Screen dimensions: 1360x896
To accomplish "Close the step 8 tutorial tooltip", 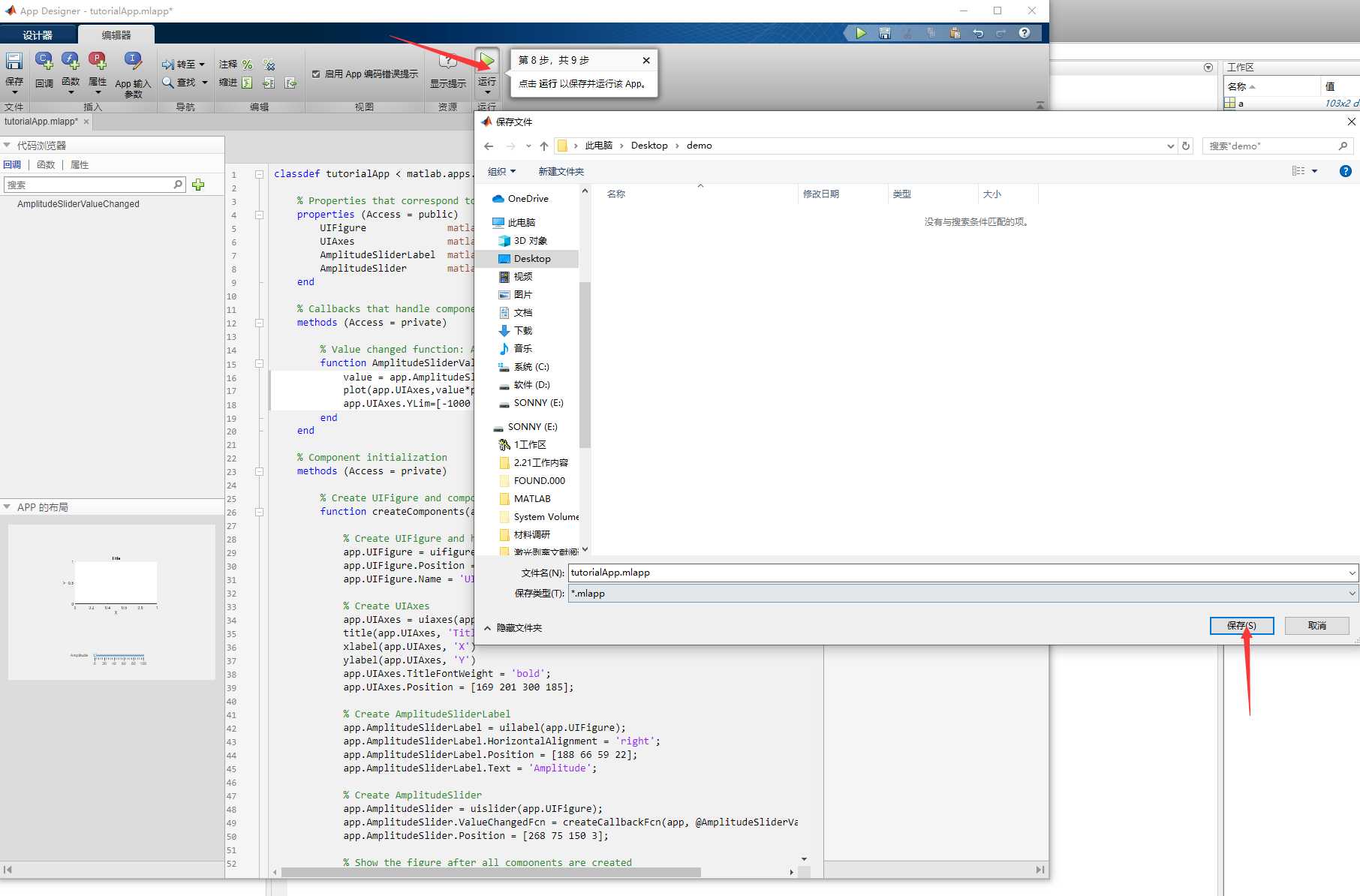I will click(x=646, y=60).
